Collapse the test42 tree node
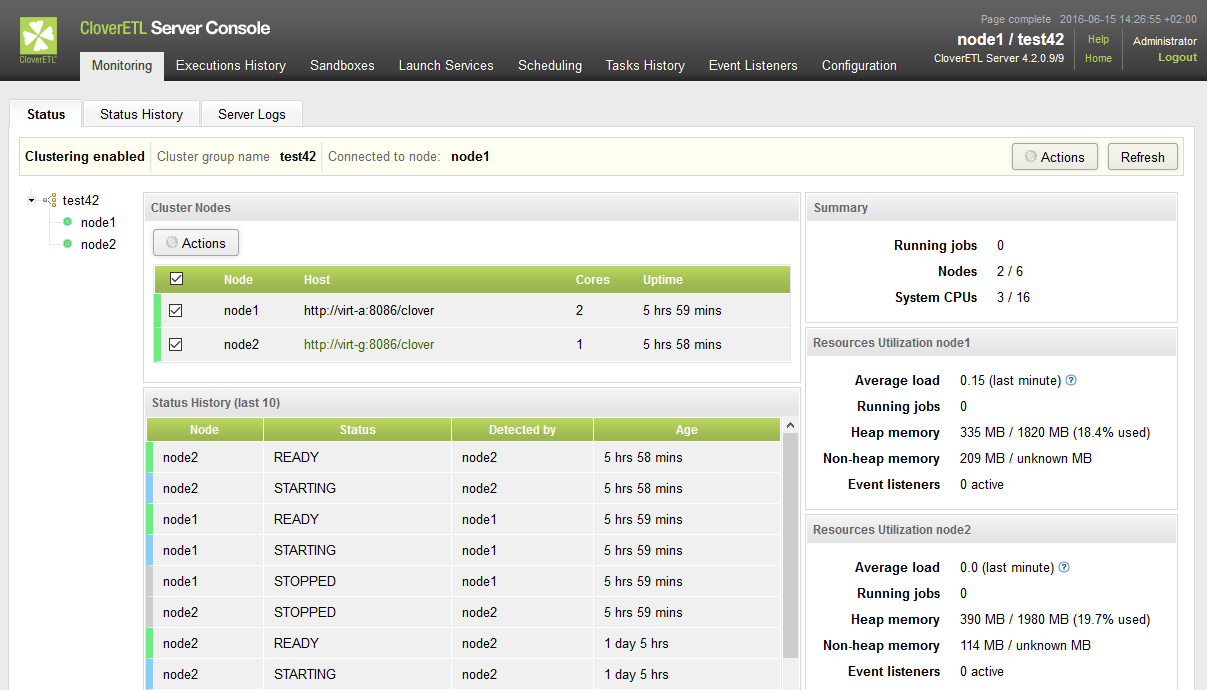1207x690 pixels. (32, 200)
